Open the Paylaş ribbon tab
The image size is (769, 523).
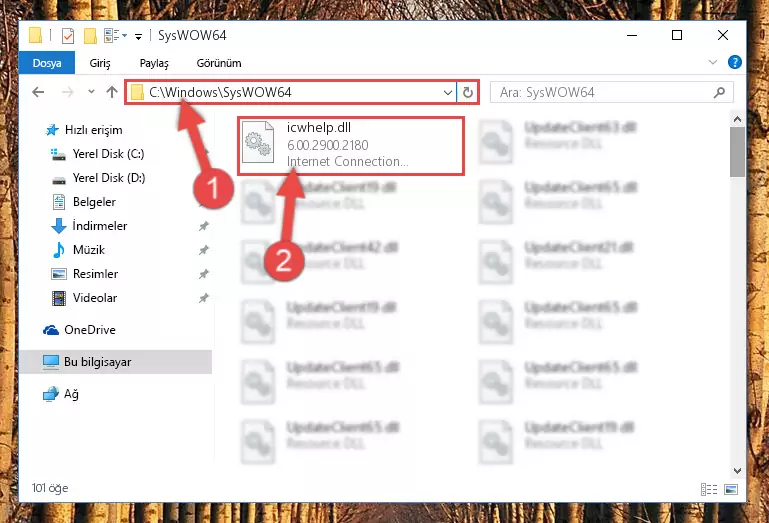click(154, 63)
